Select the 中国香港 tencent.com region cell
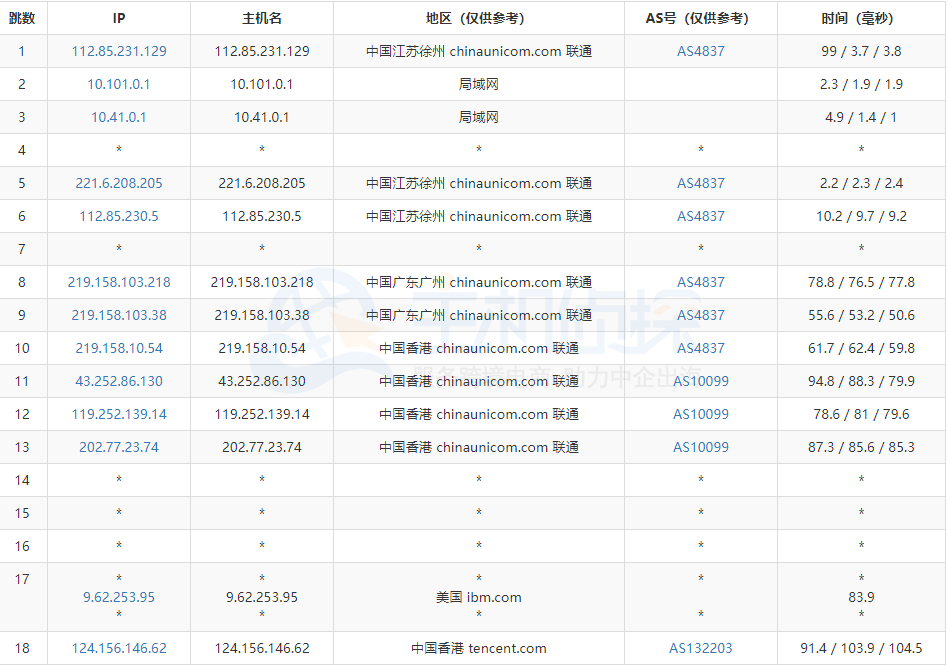This screenshot has width=948, height=666. (478, 648)
